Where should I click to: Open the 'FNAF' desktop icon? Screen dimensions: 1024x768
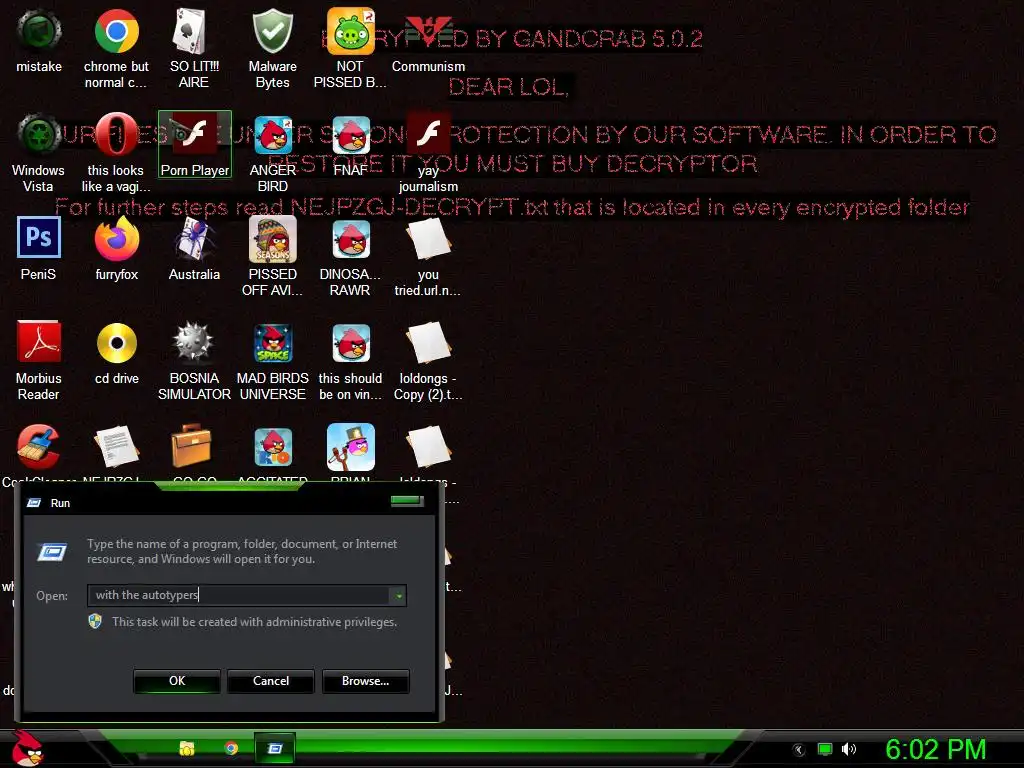tap(350, 145)
